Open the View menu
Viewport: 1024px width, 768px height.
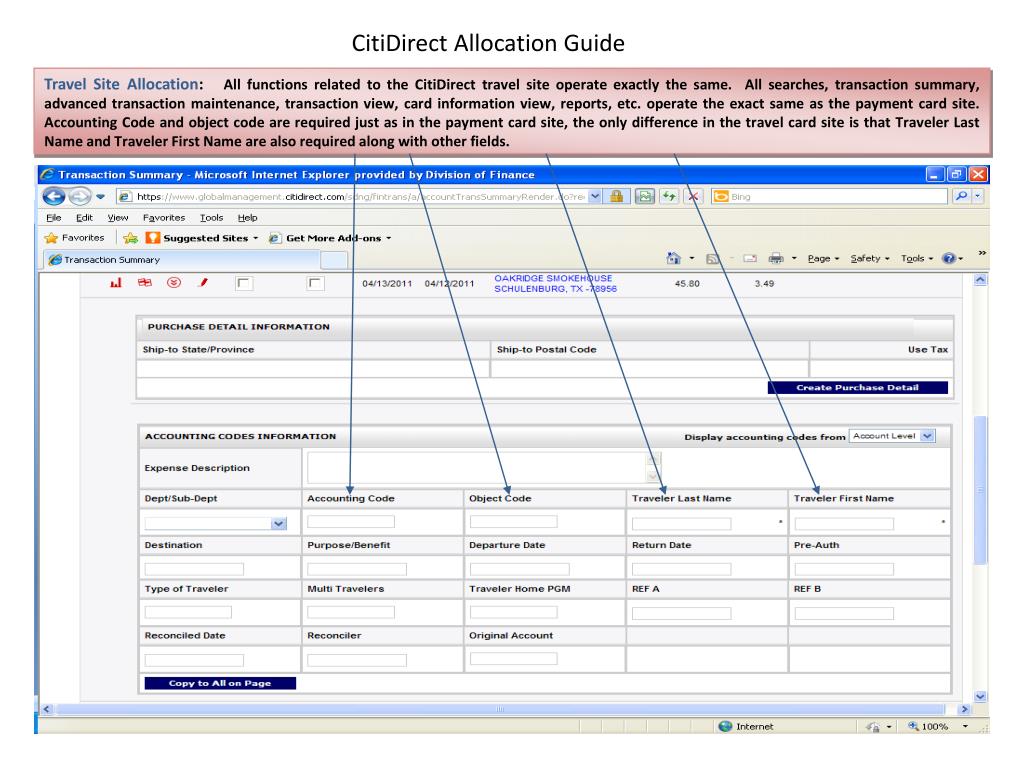click(118, 217)
